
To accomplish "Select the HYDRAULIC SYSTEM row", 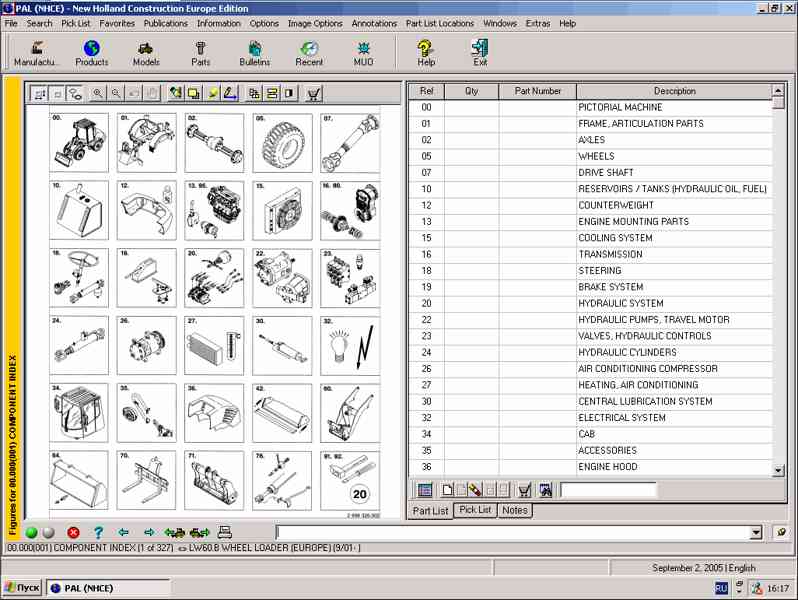I will [x=590, y=303].
